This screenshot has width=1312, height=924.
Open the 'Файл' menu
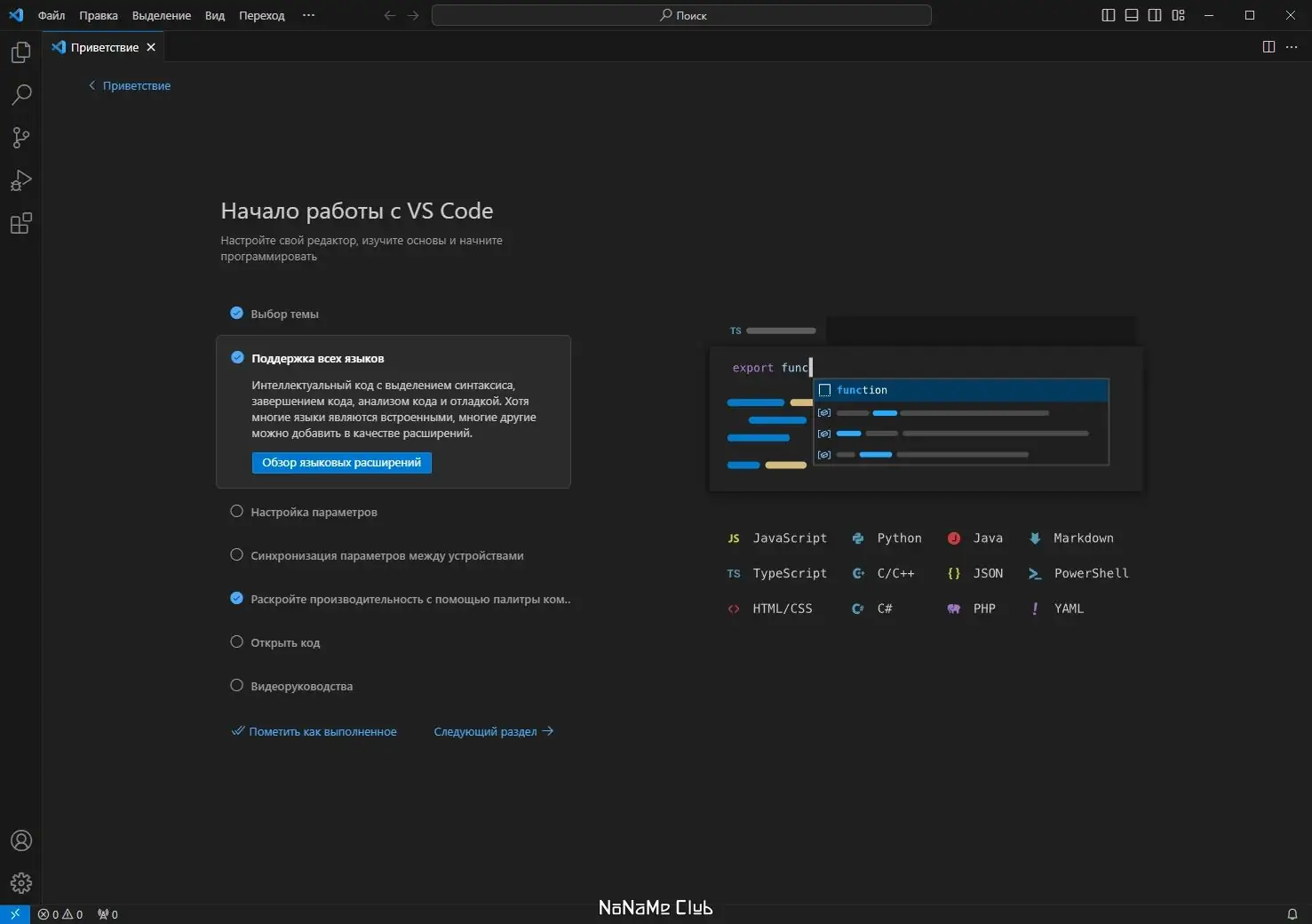click(52, 15)
